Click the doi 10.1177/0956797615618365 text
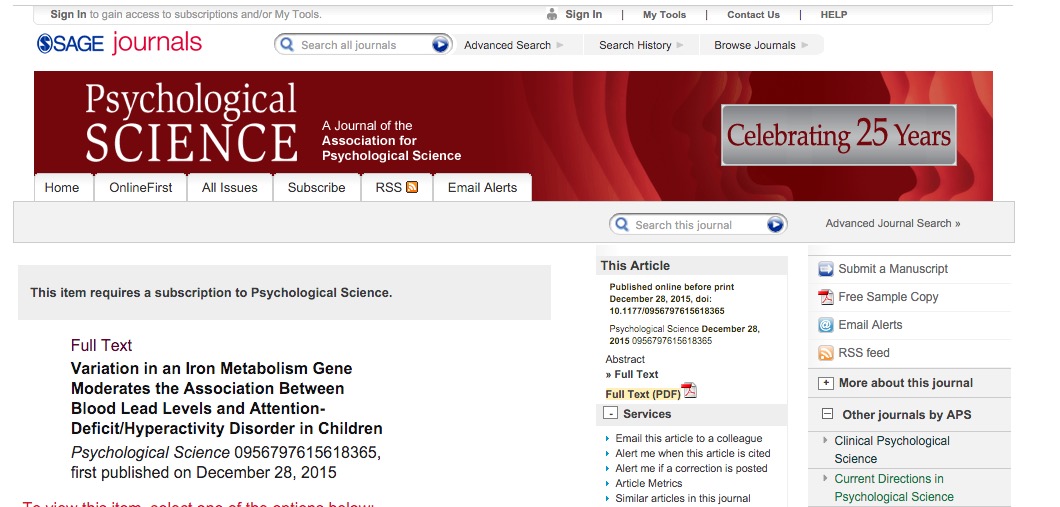Viewport: 1060px width, 507px height. [x=667, y=311]
